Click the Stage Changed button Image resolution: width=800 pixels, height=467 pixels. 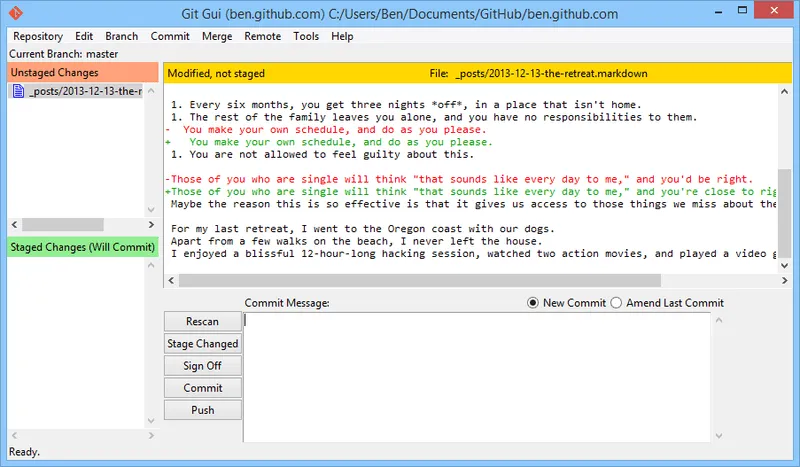tap(202, 344)
